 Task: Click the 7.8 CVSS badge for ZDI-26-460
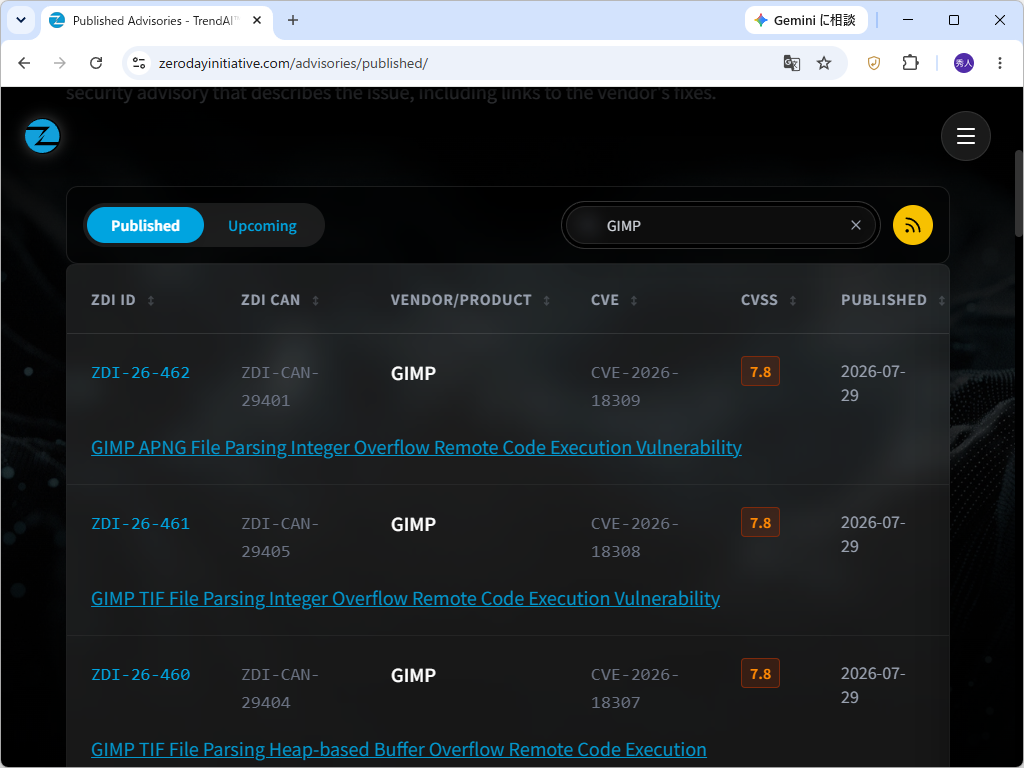tap(760, 673)
